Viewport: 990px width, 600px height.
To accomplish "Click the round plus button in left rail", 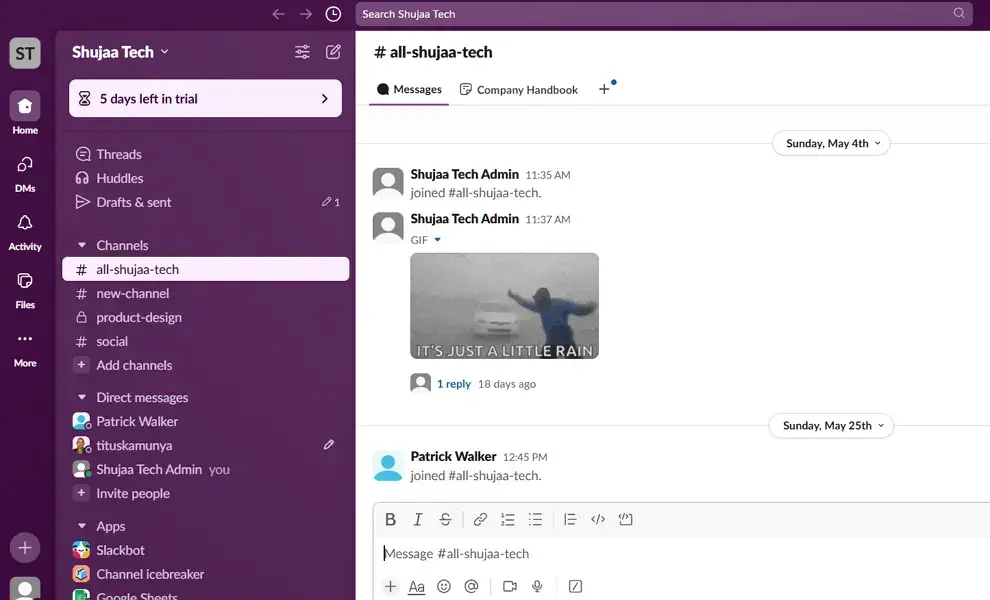I will [x=25, y=548].
